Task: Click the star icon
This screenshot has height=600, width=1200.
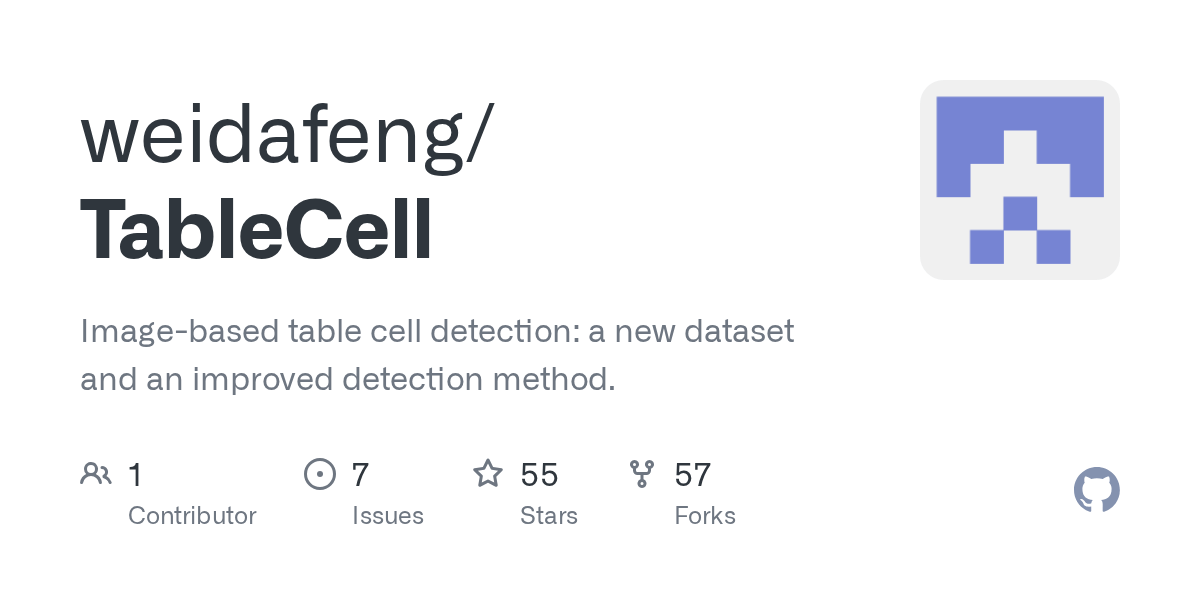Action: [488, 473]
